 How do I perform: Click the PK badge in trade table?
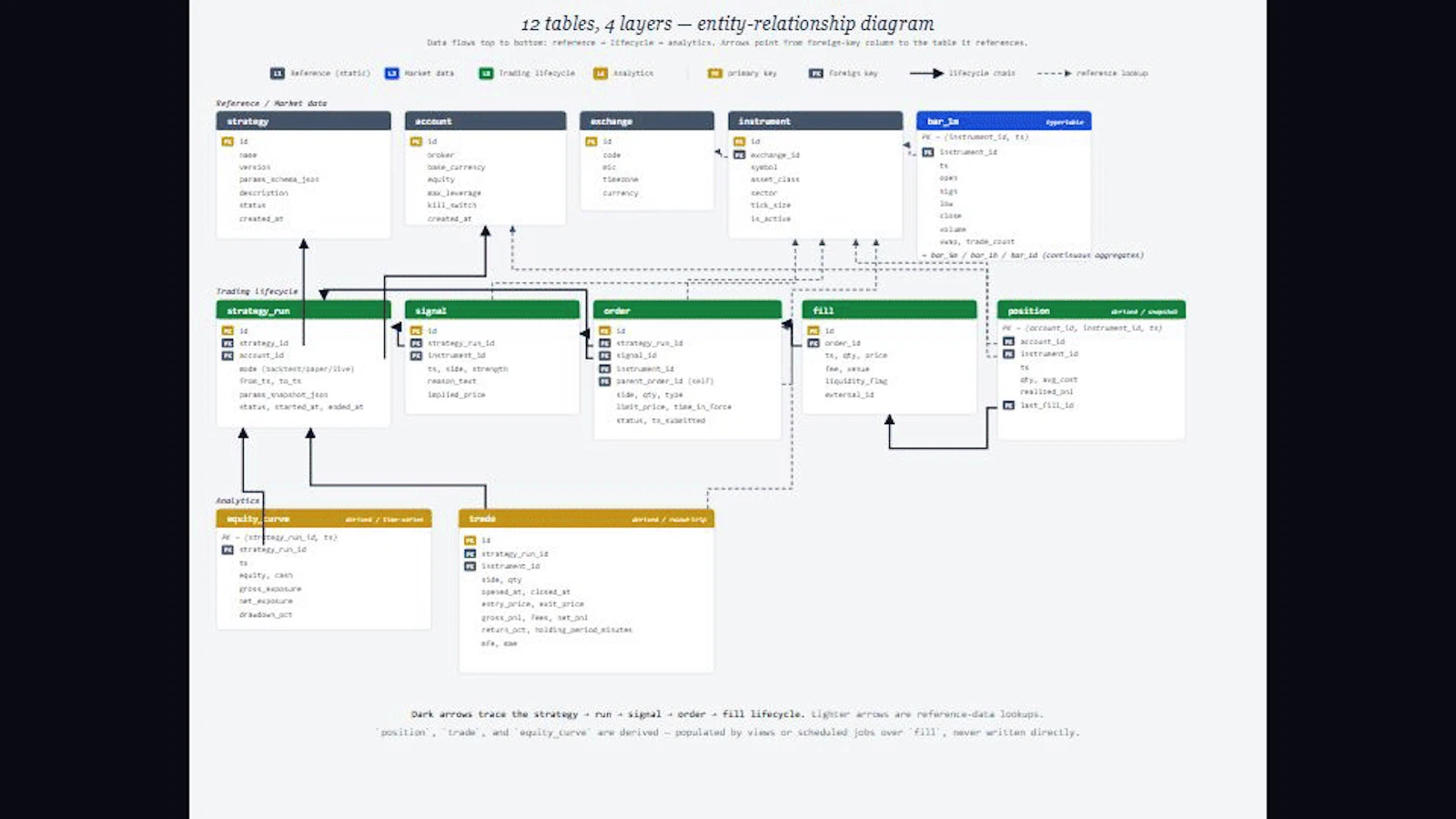pos(470,541)
